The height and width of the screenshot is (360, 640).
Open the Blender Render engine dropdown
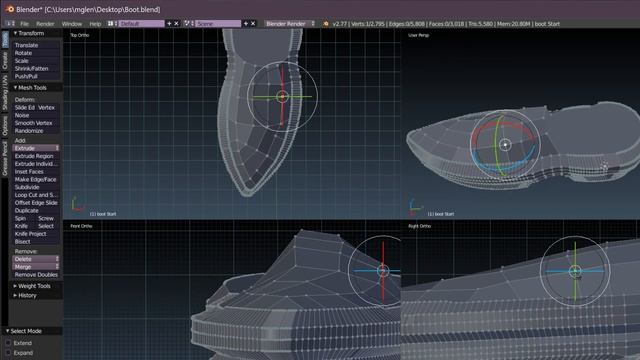click(x=290, y=24)
